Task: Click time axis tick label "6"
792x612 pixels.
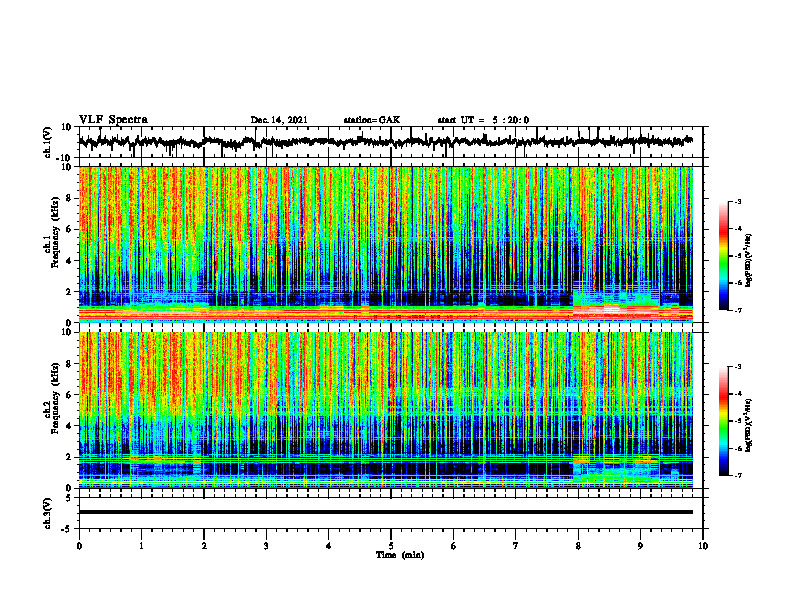Action: click(454, 546)
